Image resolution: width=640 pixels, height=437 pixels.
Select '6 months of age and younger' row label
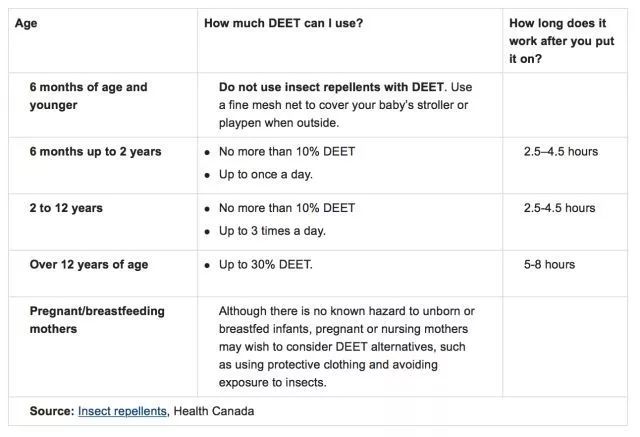click(x=88, y=96)
